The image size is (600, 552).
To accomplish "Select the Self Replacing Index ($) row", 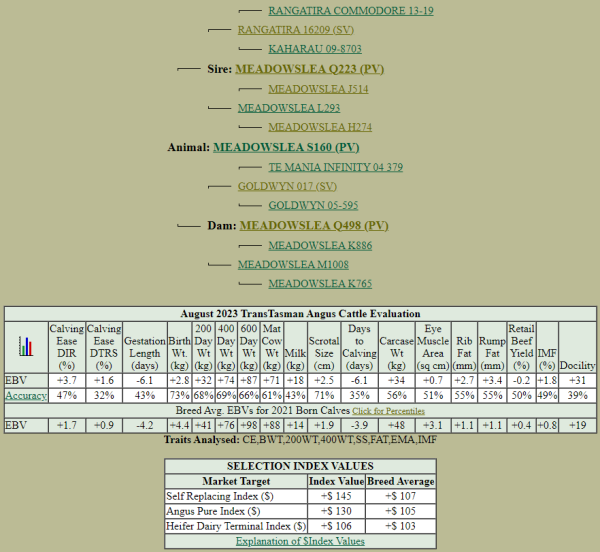I will pyautogui.click(x=300, y=496).
